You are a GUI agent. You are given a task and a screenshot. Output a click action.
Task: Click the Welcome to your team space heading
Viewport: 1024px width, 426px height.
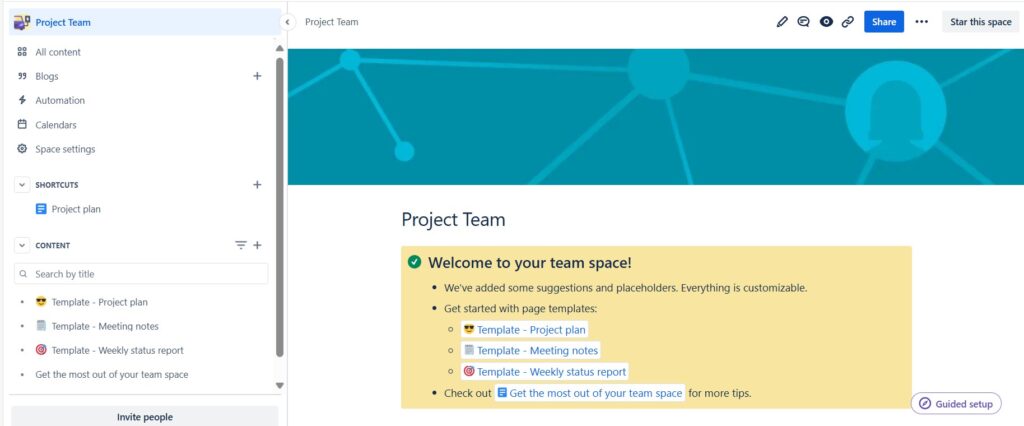530,263
